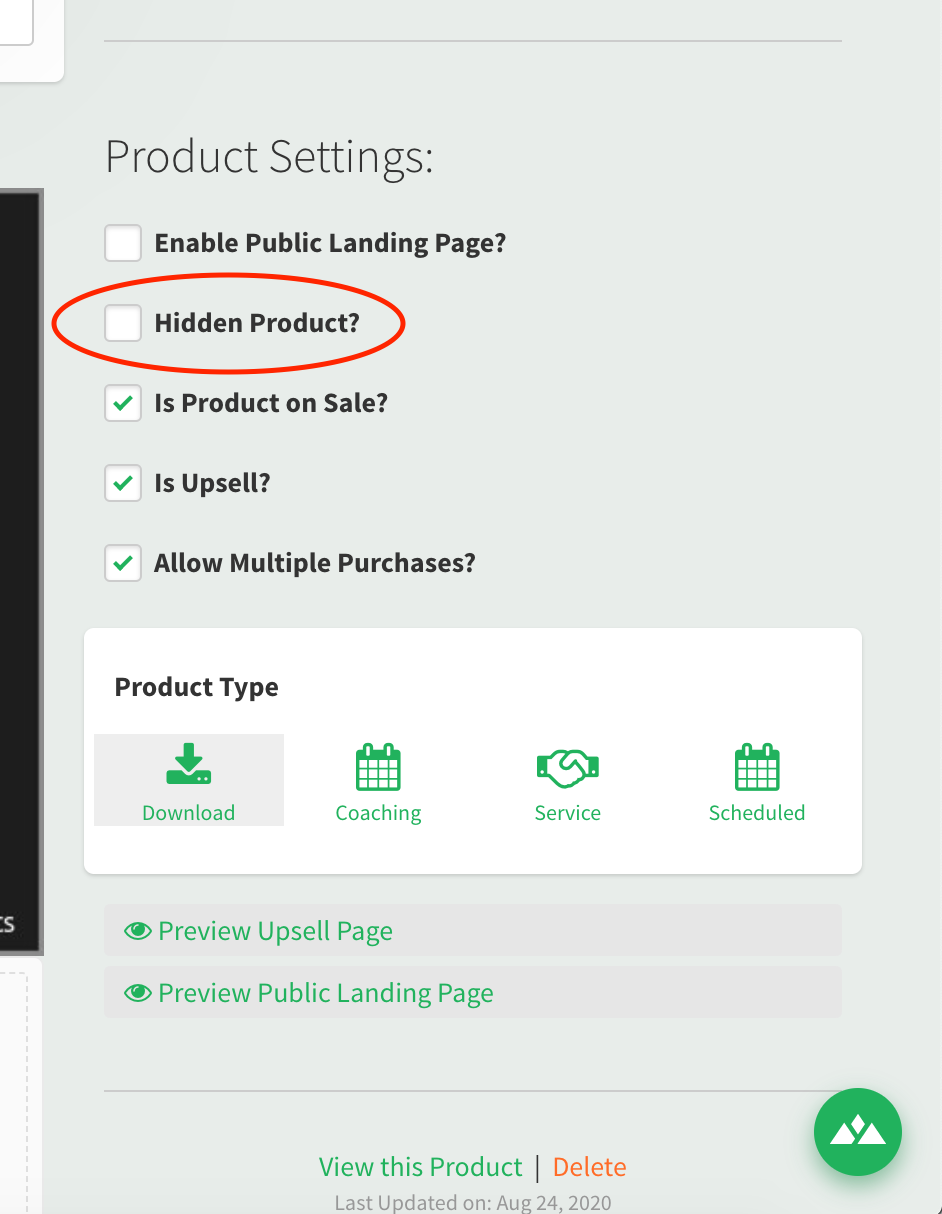
Task: Pick the Service handshake icon
Action: pyautogui.click(x=567, y=768)
